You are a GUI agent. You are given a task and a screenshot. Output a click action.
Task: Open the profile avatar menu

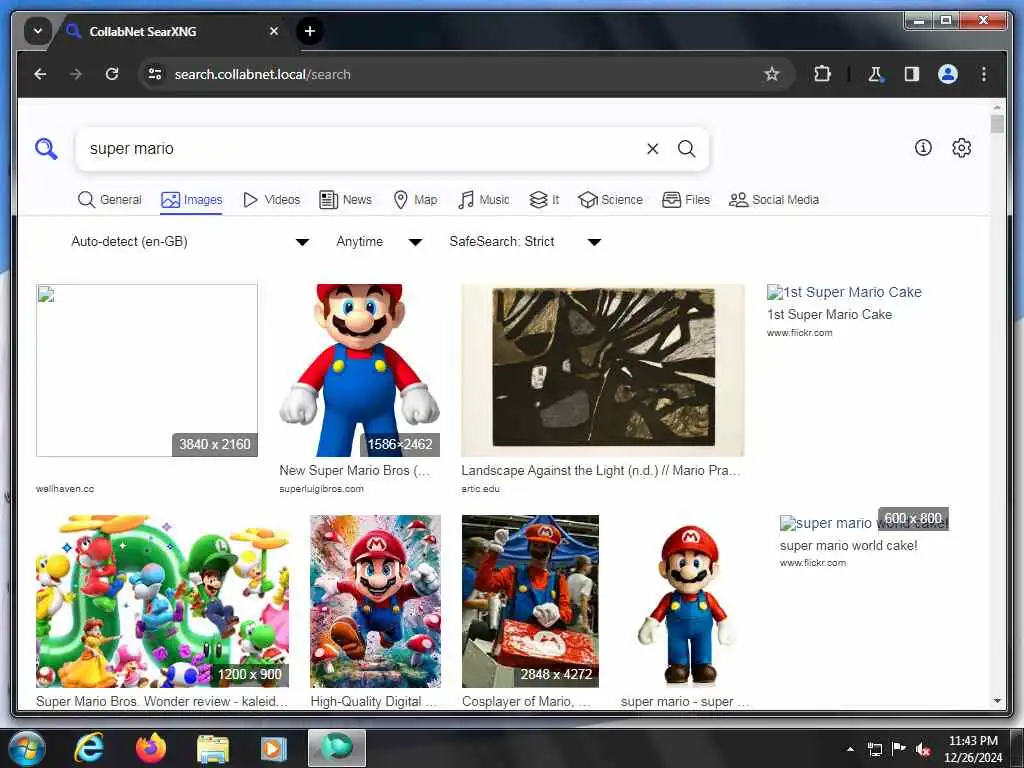948,74
